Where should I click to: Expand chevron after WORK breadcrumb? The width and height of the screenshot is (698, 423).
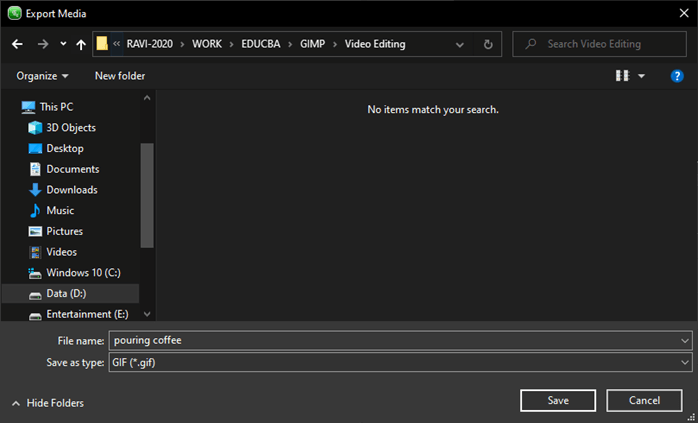point(231,44)
